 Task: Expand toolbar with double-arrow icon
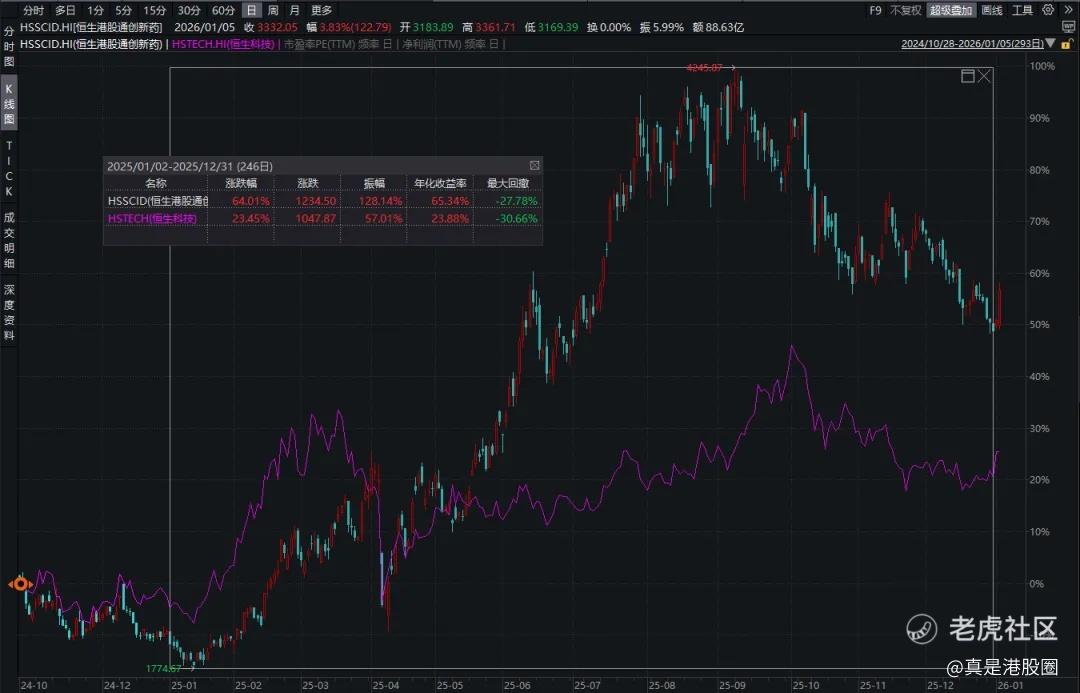(x=1067, y=10)
